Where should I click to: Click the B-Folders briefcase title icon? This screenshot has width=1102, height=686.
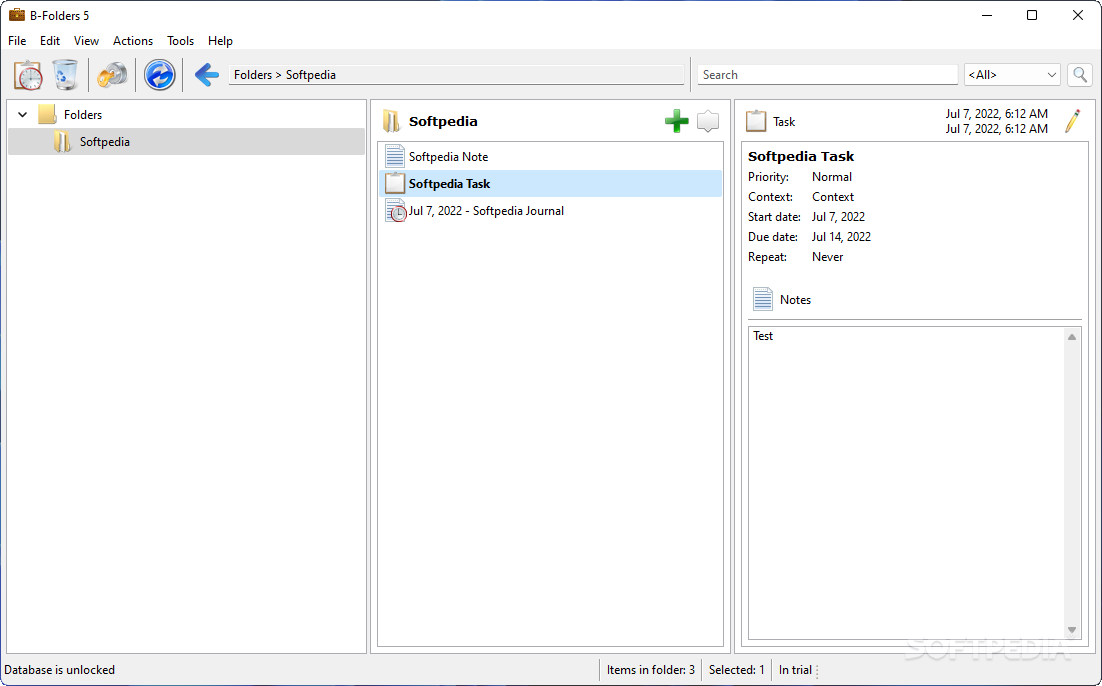pyautogui.click(x=16, y=15)
